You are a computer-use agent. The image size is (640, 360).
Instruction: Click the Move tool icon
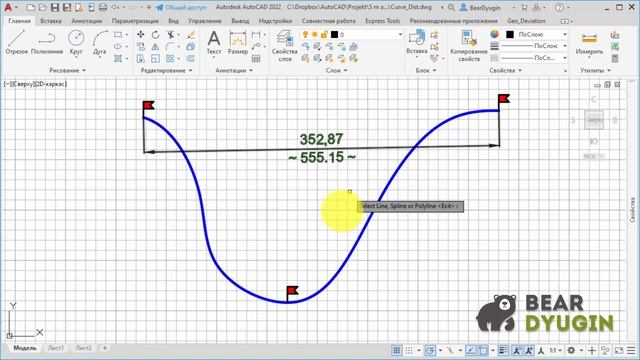(x=140, y=35)
